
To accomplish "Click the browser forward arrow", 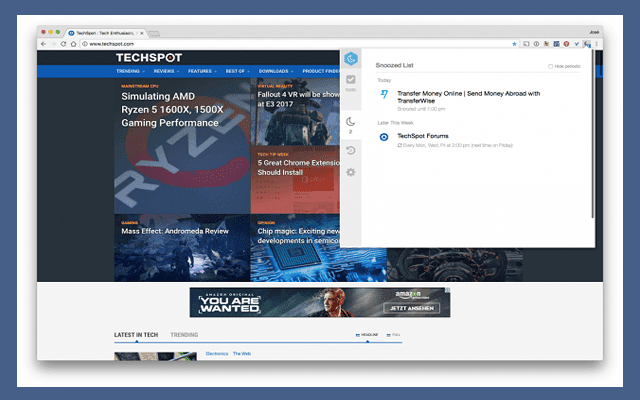I will click(x=53, y=44).
